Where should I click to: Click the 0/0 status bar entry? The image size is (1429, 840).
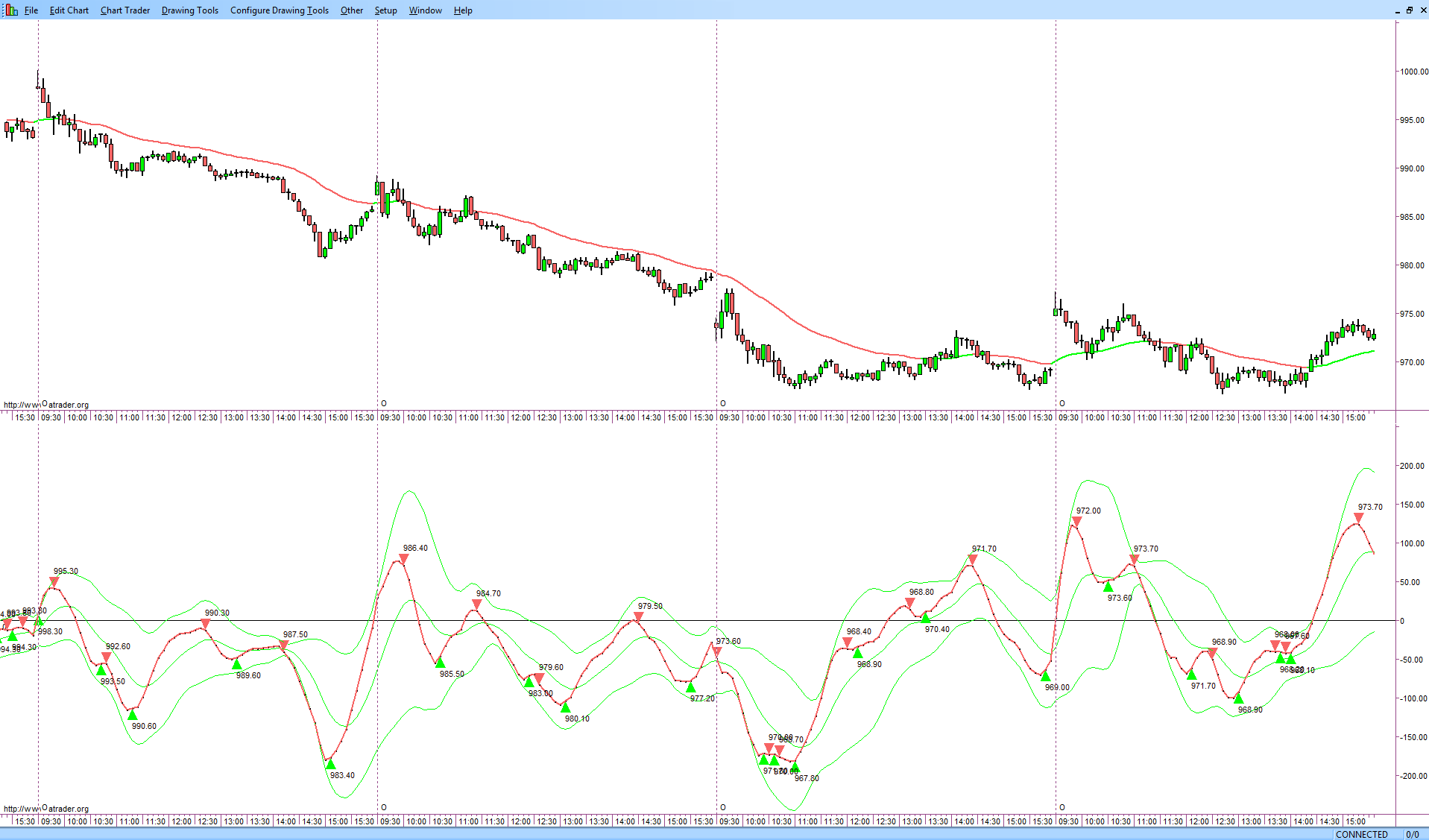(x=1413, y=835)
